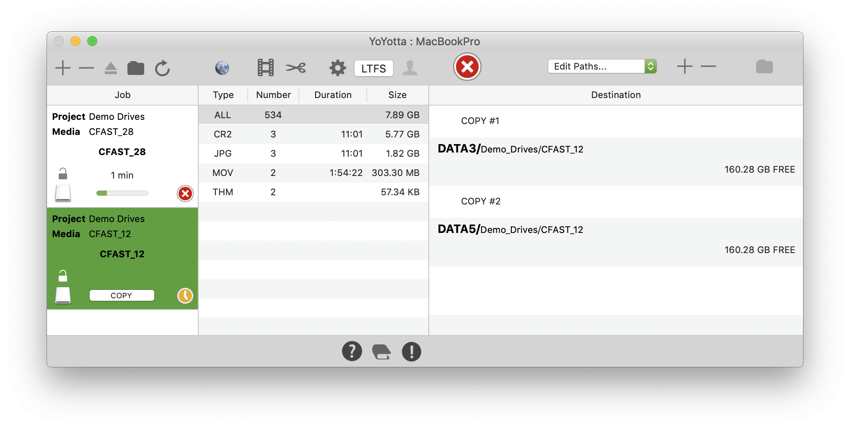Click the CFAST_28 job progress bar

click(122, 193)
